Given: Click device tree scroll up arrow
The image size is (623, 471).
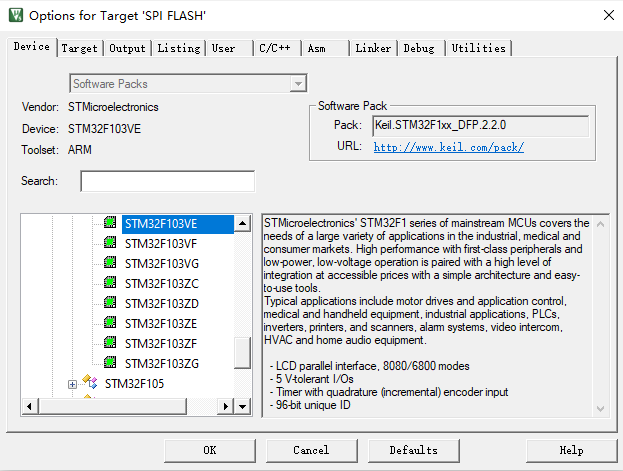Looking at the screenshot, I should tap(242, 223).
